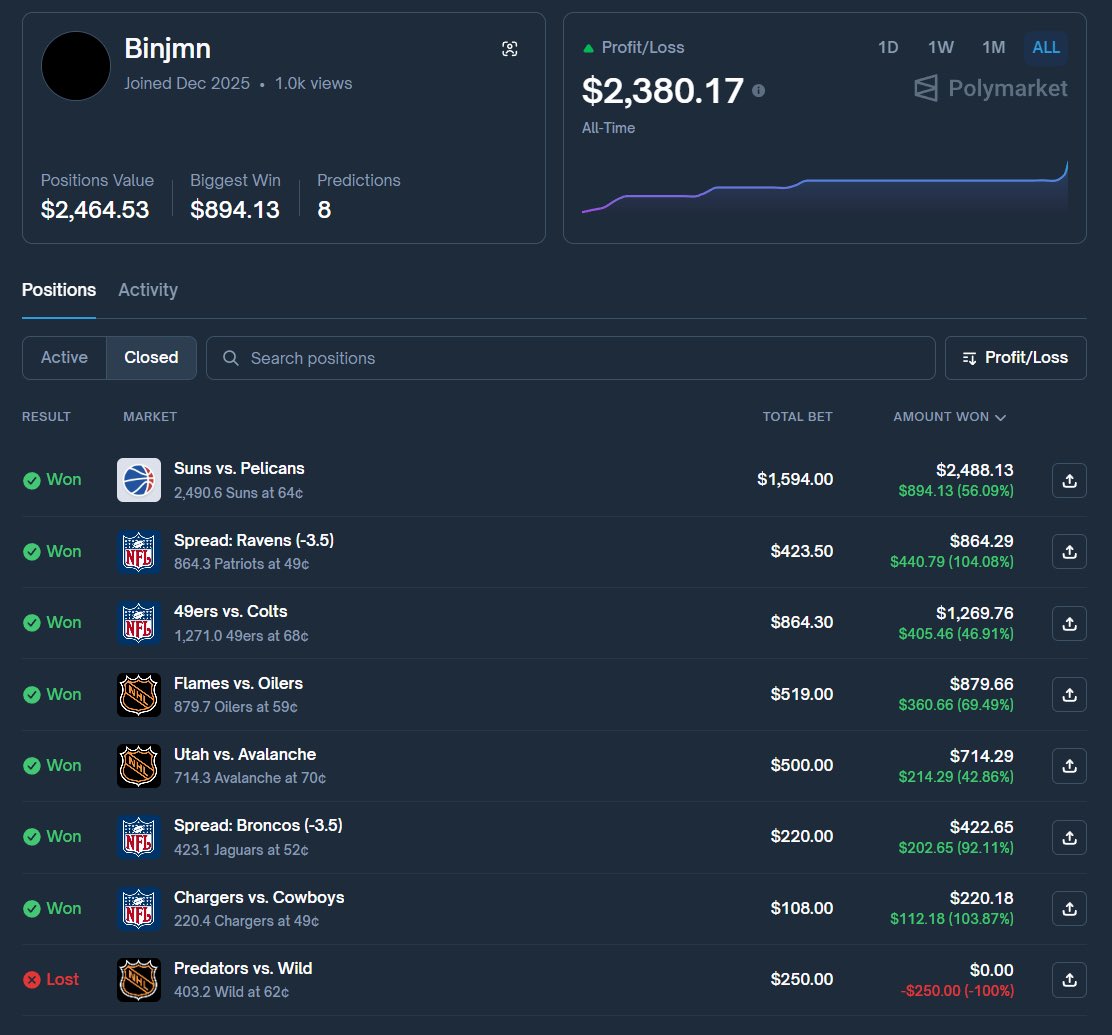This screenshot has height=1035, width=1112.
Task: Open the Spread: Ravens (-3.5) market
Action: (x=254, y=540)
